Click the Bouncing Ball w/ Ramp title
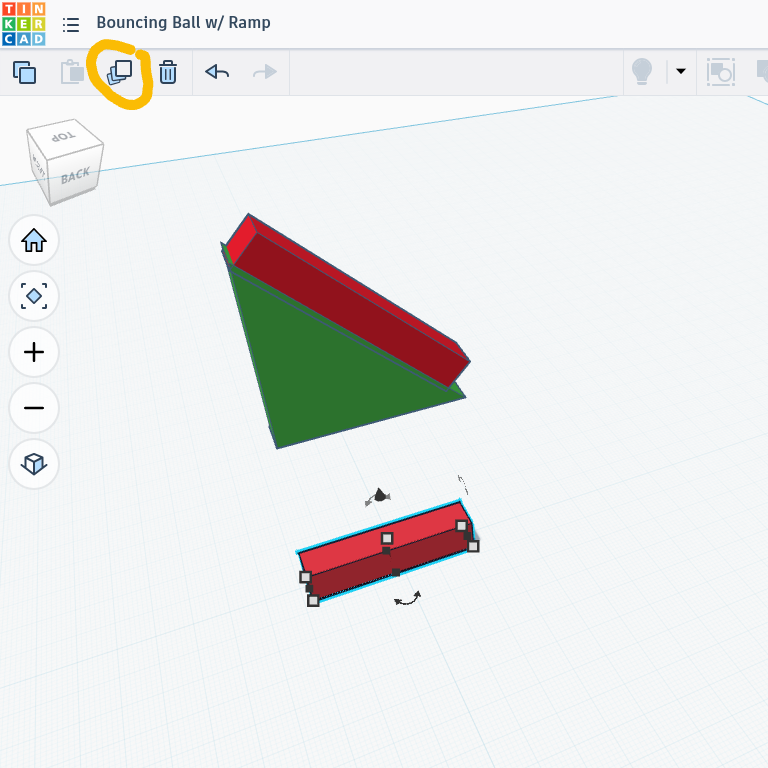This screenshot has width=768, height=768. [x=183, y=23]
